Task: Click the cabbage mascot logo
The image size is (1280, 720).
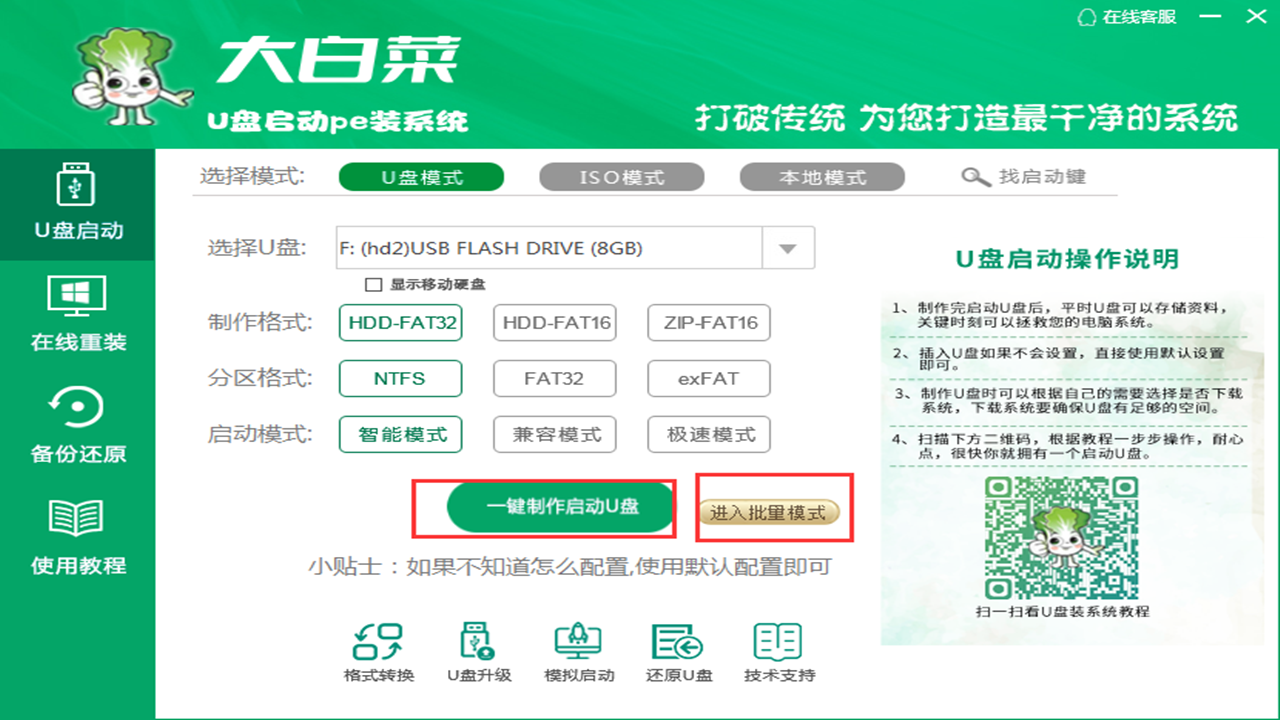Action: point(132,78)
